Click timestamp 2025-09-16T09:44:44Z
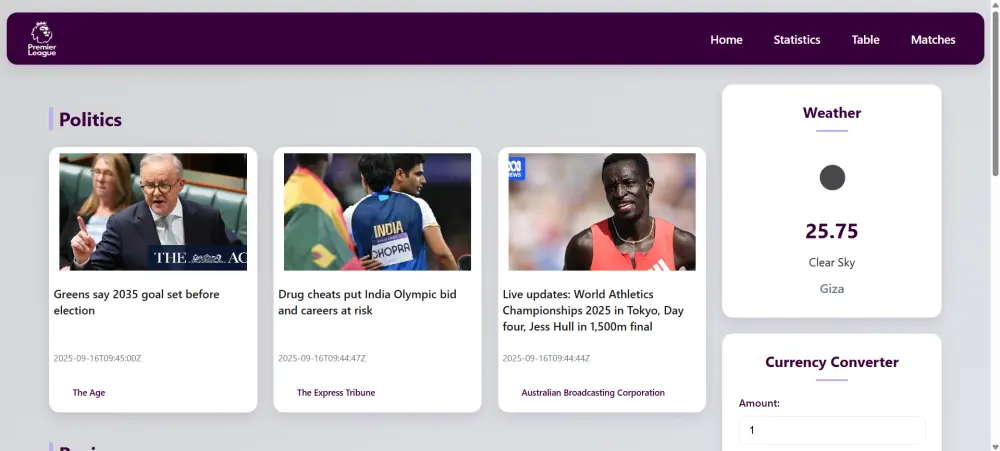Viewport: 1000px width, 451px height. coord(547,359)
